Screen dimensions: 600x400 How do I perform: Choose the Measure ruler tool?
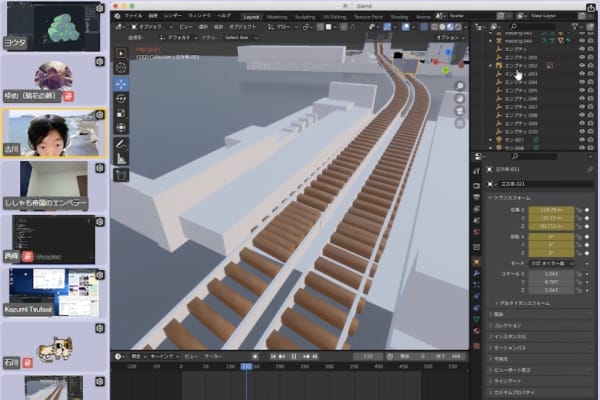tap(122, 157)
